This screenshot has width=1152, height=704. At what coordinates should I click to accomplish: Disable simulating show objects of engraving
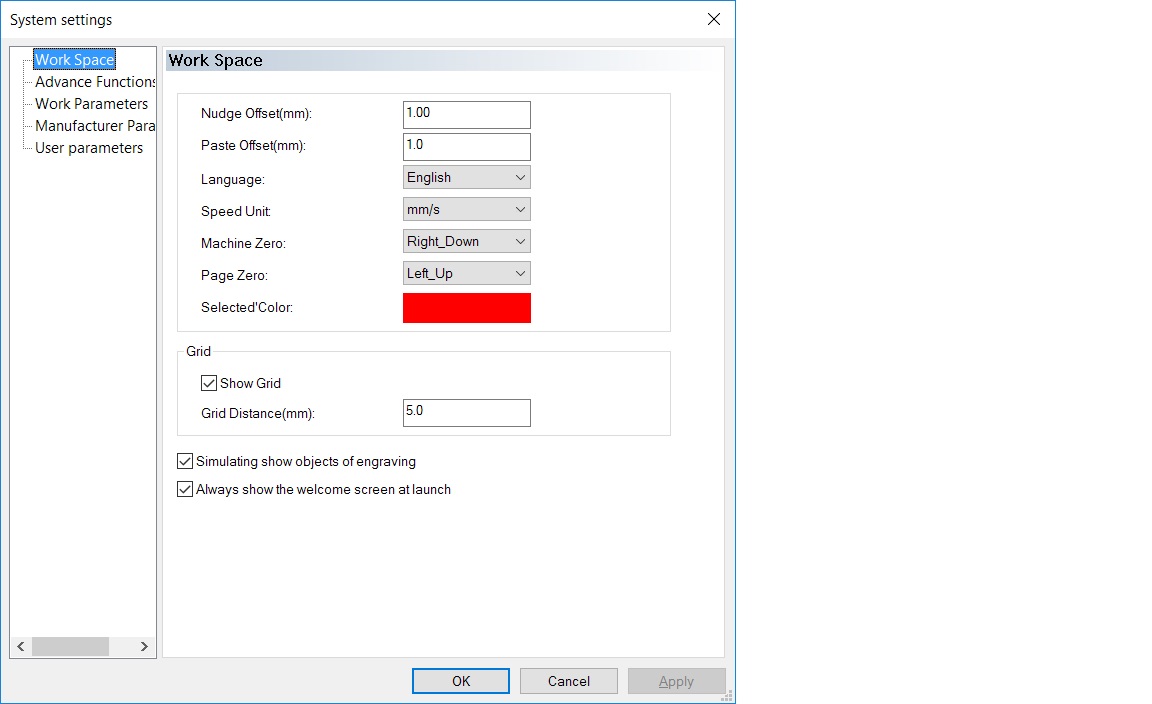click(185, 462)
